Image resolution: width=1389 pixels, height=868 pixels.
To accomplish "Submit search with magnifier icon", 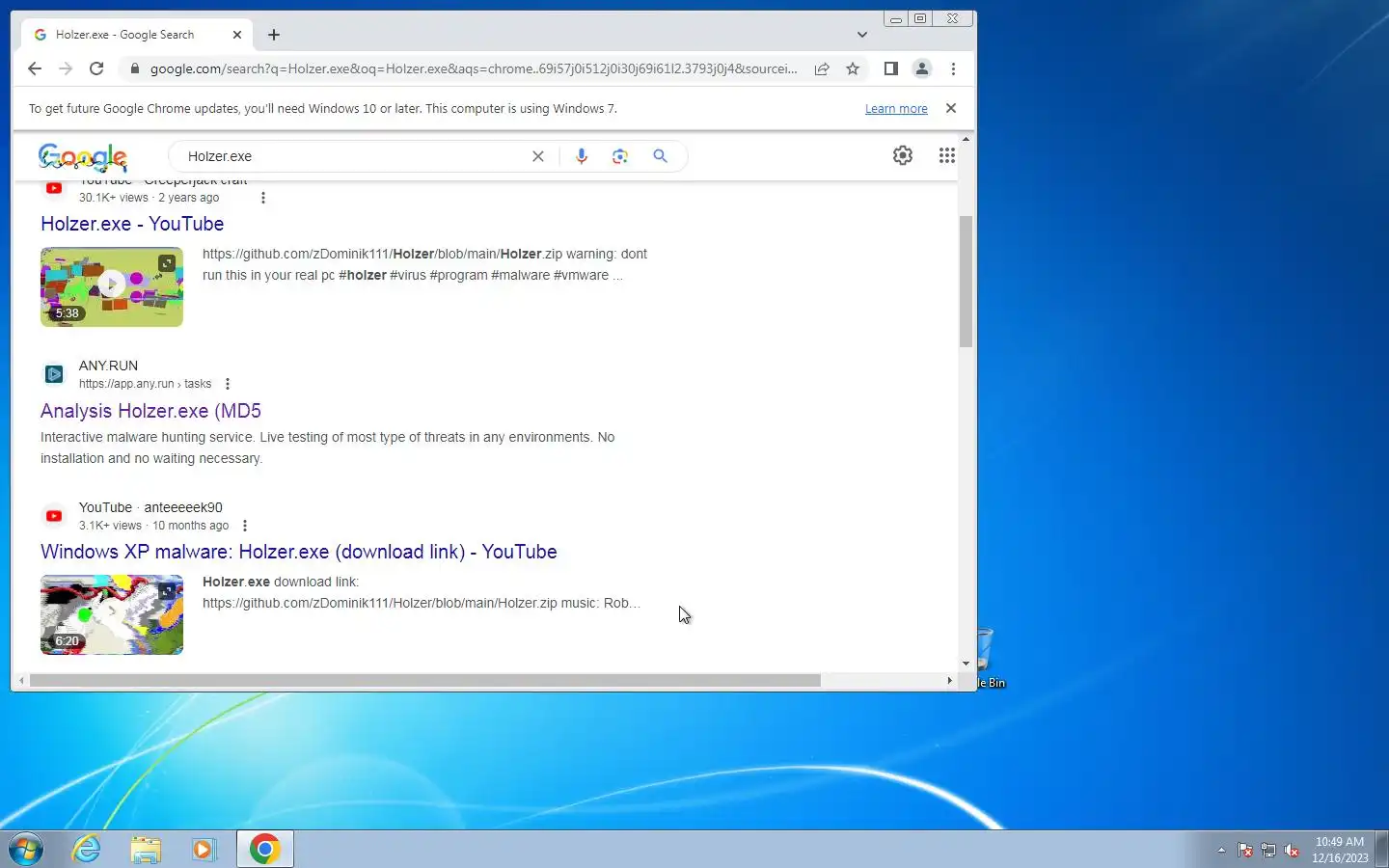I will click(x=660, y=156).
